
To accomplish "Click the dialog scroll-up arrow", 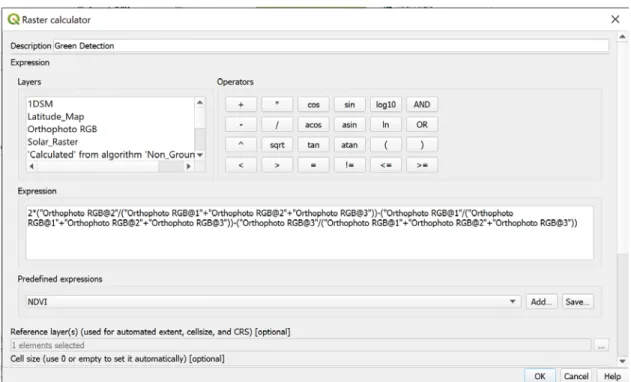I will 622,37.
